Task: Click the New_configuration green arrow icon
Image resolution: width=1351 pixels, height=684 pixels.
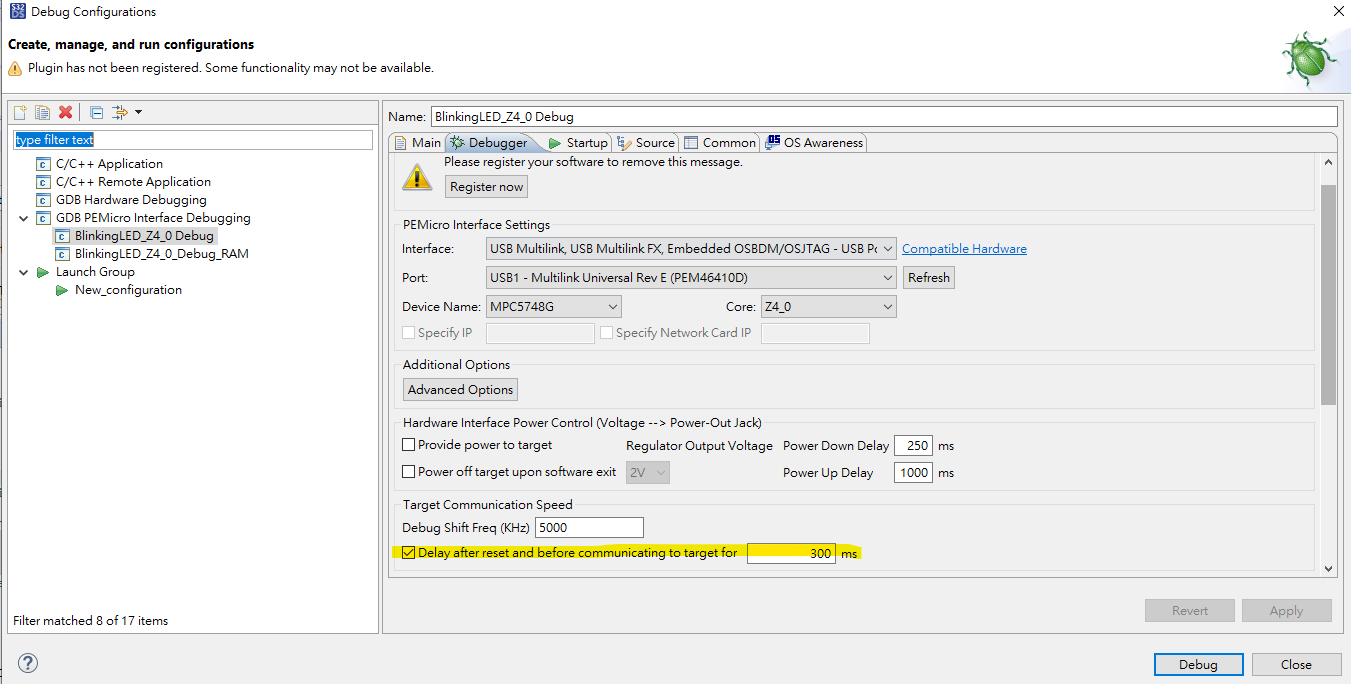Action: click(x=62, y=290)
